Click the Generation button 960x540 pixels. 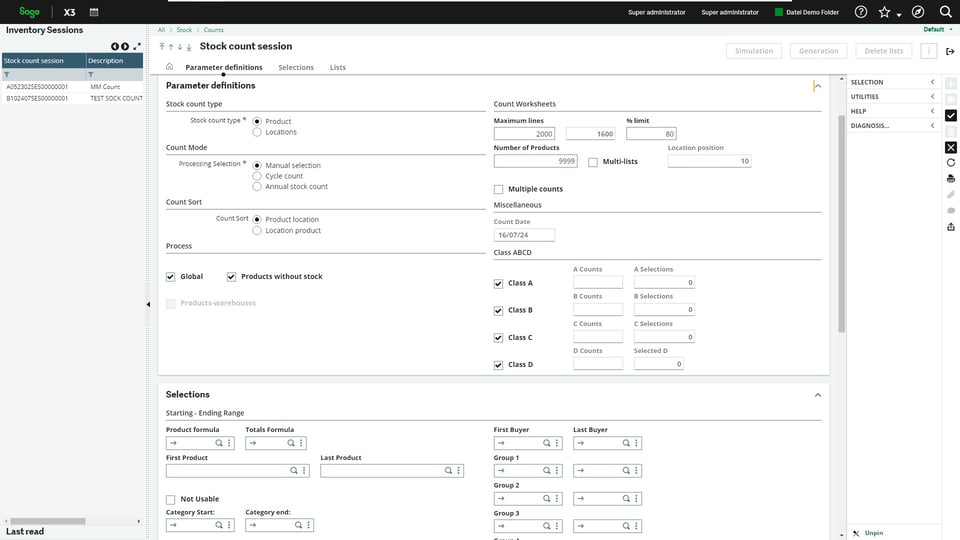point(819,51)
